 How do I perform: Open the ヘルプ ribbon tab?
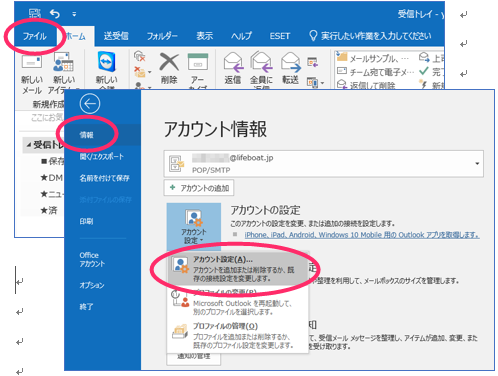(x=241, y=36)
